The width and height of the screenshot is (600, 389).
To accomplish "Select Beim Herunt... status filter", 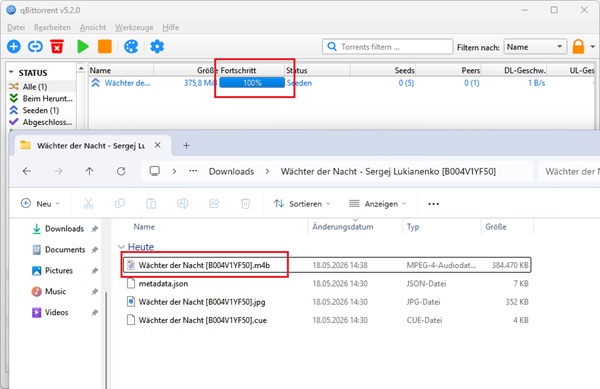I will pos(41,98).
